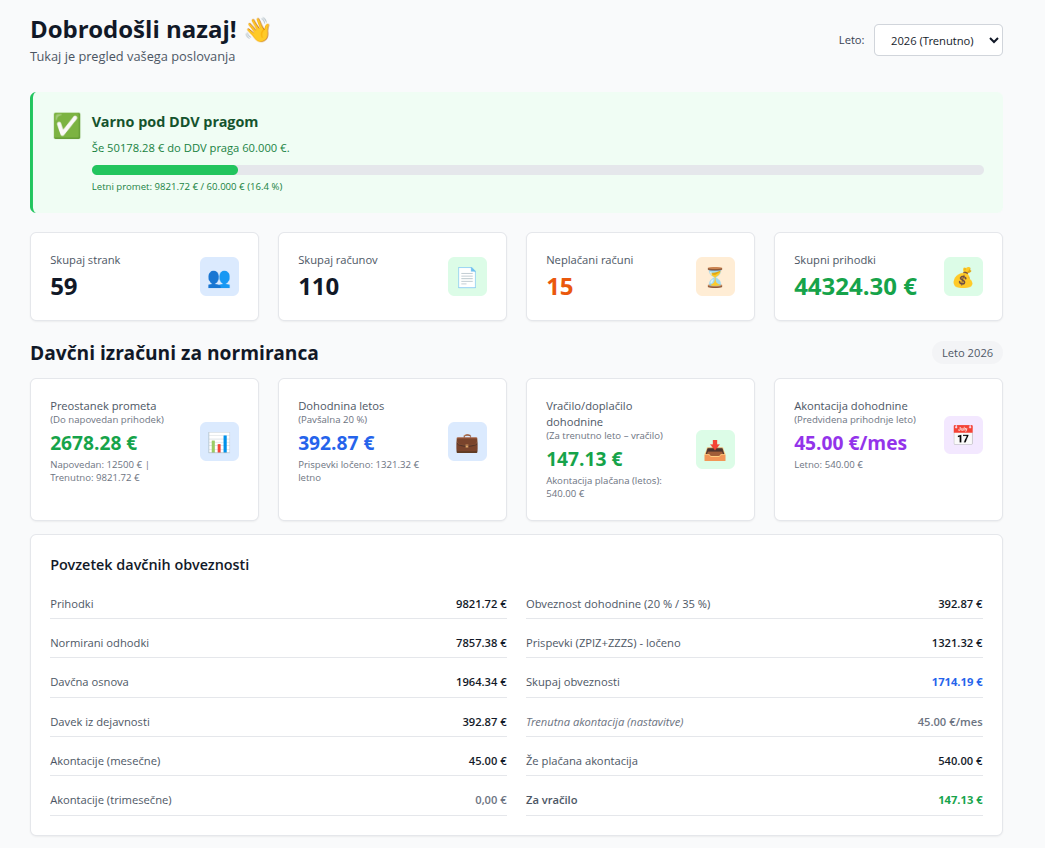Click the 'Trenutna akontacija (nastavitve)' label
This screenshot has width=1045, height=848.
tap(605, 722)
